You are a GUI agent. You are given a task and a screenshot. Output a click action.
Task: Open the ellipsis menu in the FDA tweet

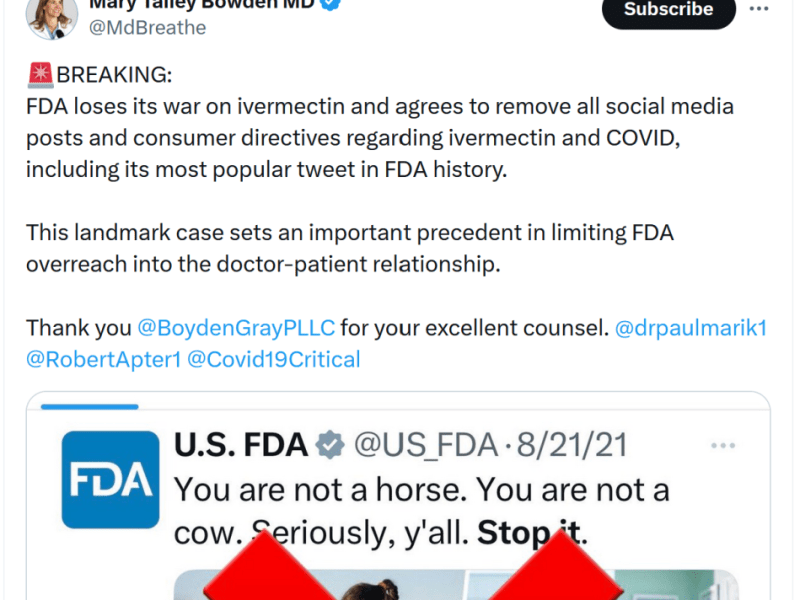(x=725, y=445)
